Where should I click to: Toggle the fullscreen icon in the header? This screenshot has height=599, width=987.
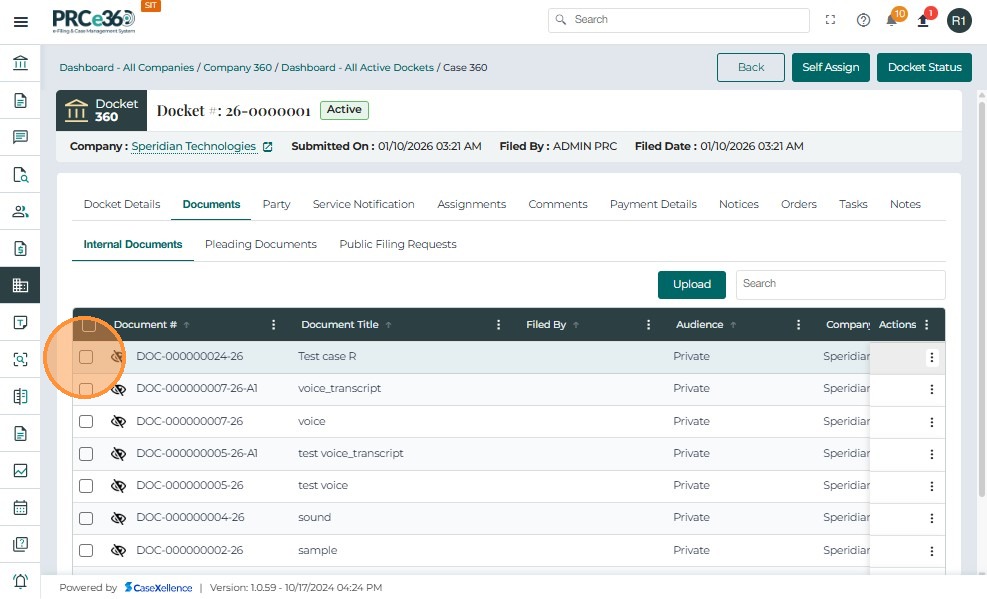830,20
